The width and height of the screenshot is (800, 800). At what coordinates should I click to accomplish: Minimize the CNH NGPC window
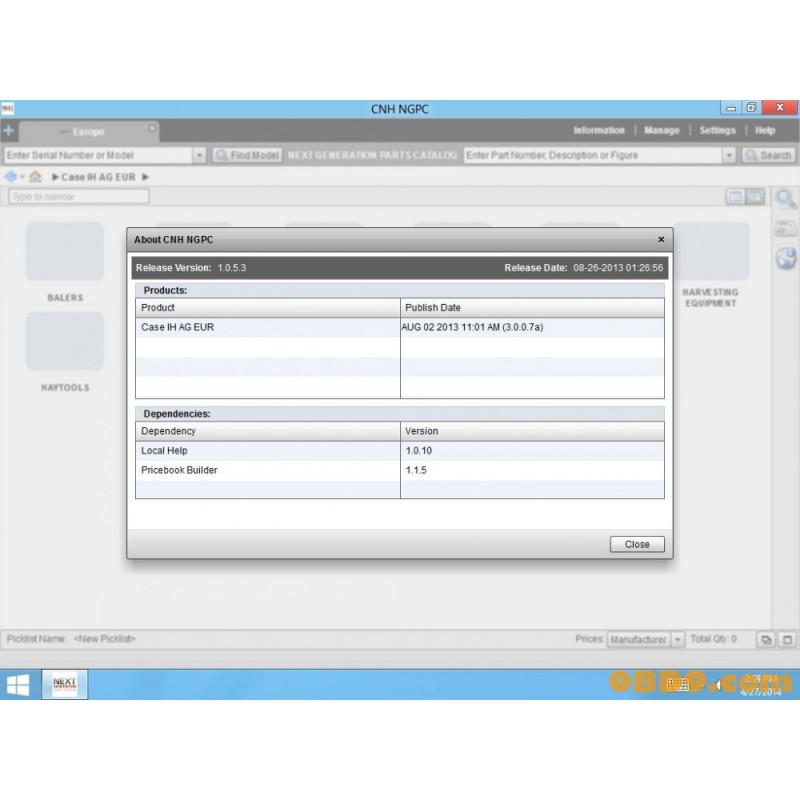tap(731, 108)
